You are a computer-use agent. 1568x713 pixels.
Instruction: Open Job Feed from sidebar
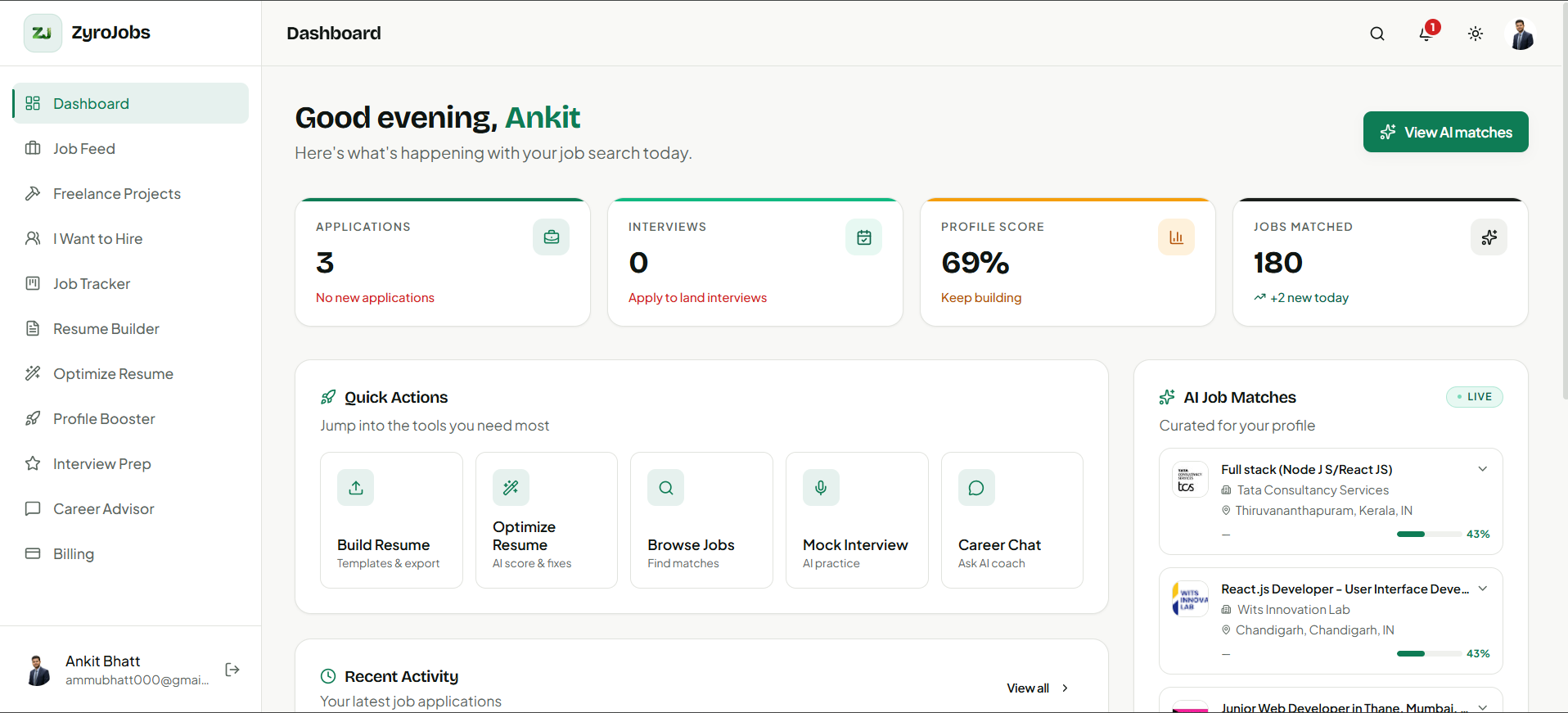coord(131,148)
